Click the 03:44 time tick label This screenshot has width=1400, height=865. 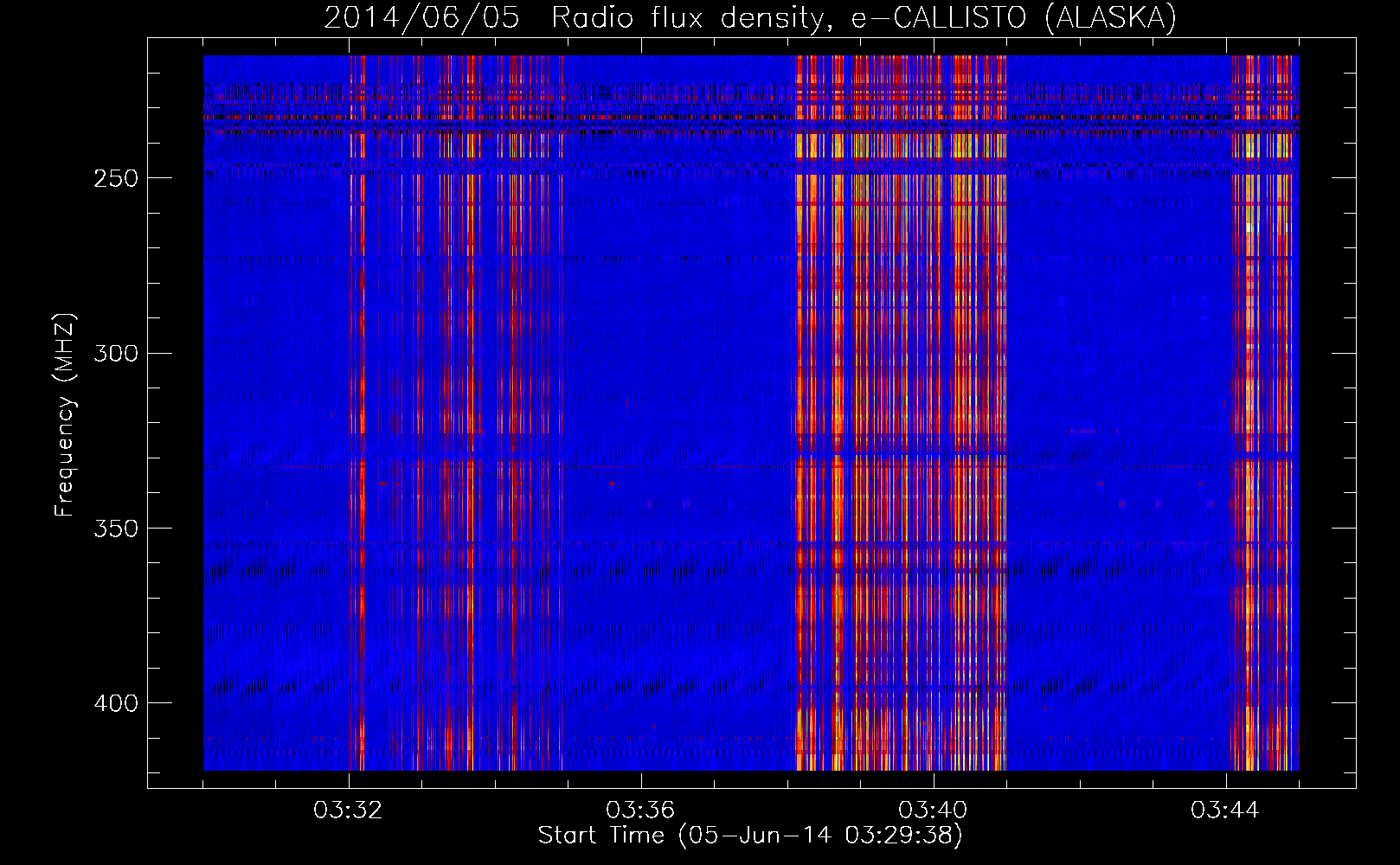1225,811
